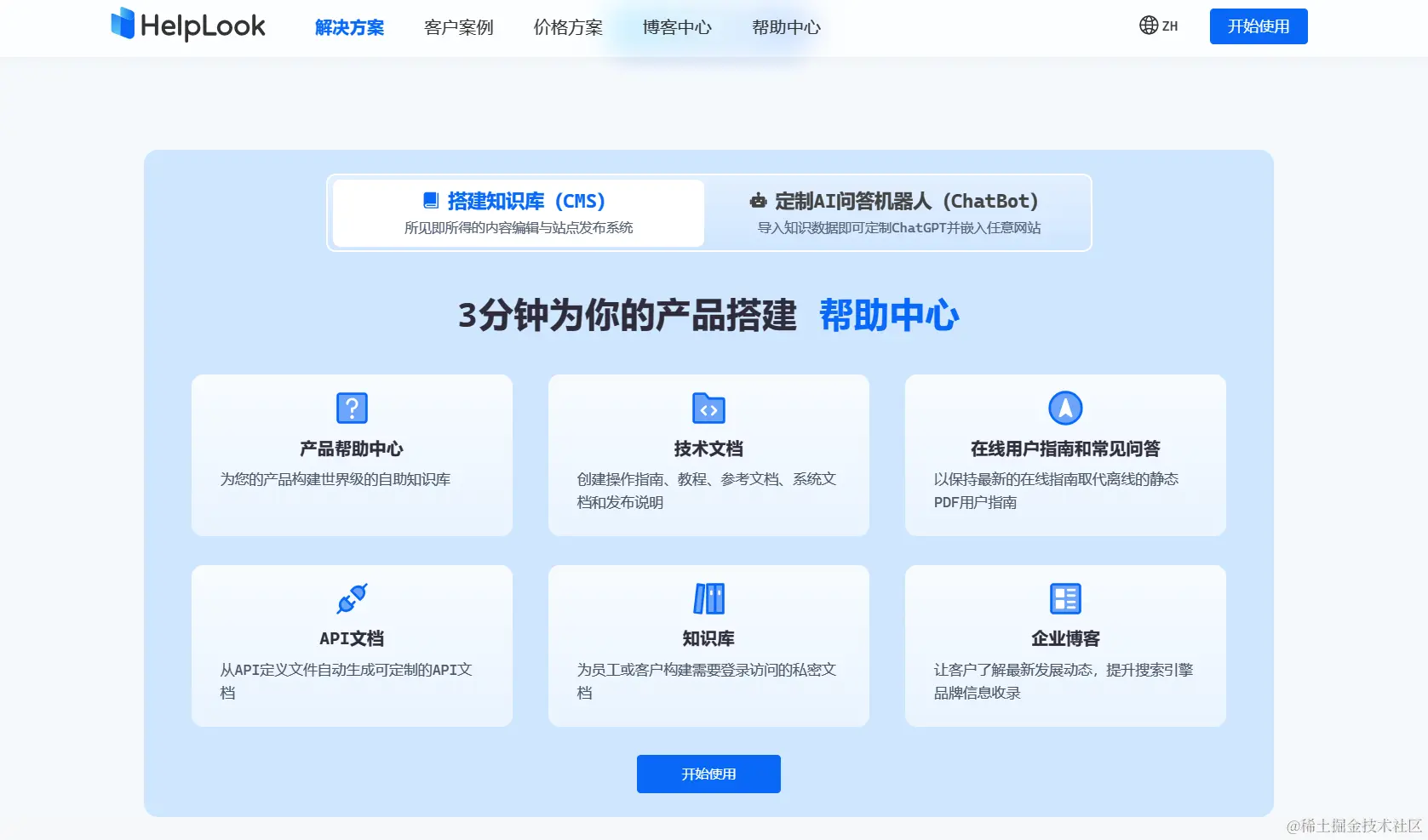Select the 技术文档 card title
Screen dimensions: 1428x840
[x=708, y=449]
